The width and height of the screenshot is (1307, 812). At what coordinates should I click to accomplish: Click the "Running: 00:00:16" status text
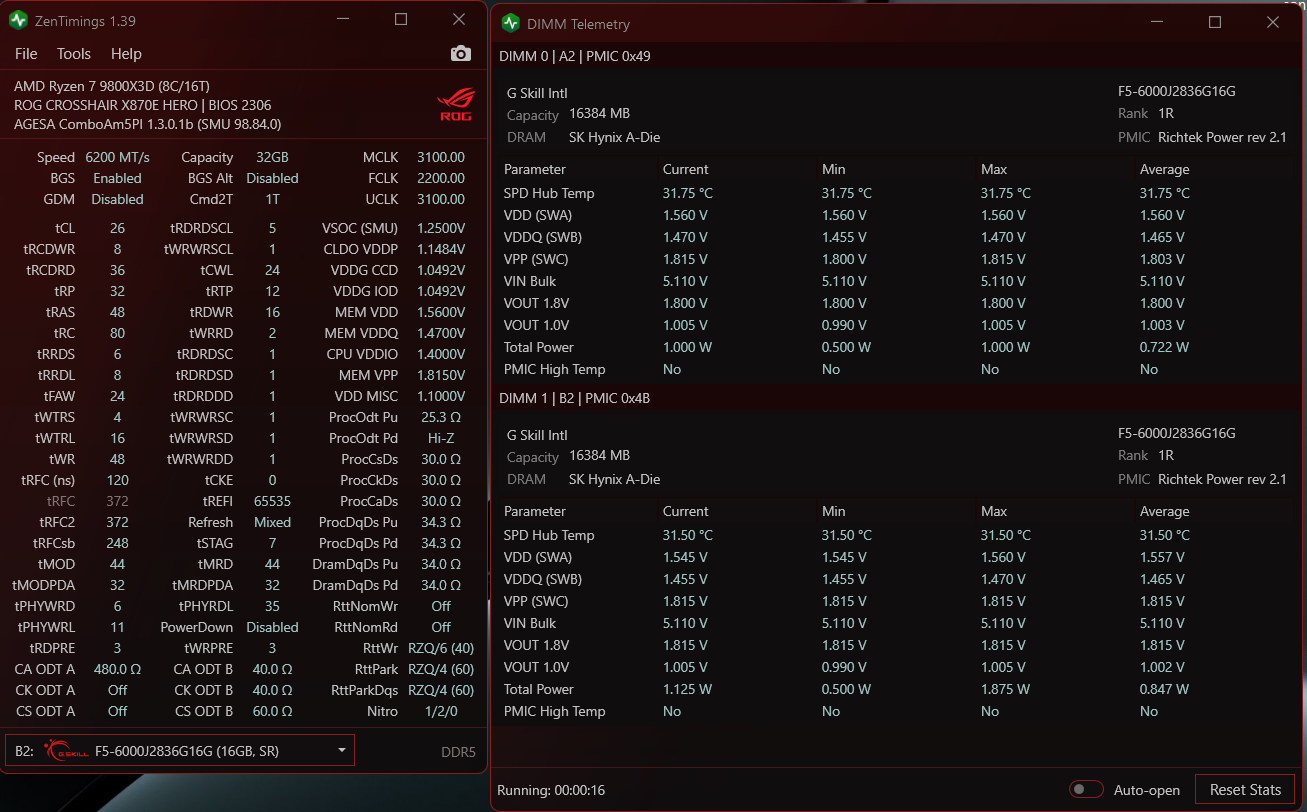point(551,790)
